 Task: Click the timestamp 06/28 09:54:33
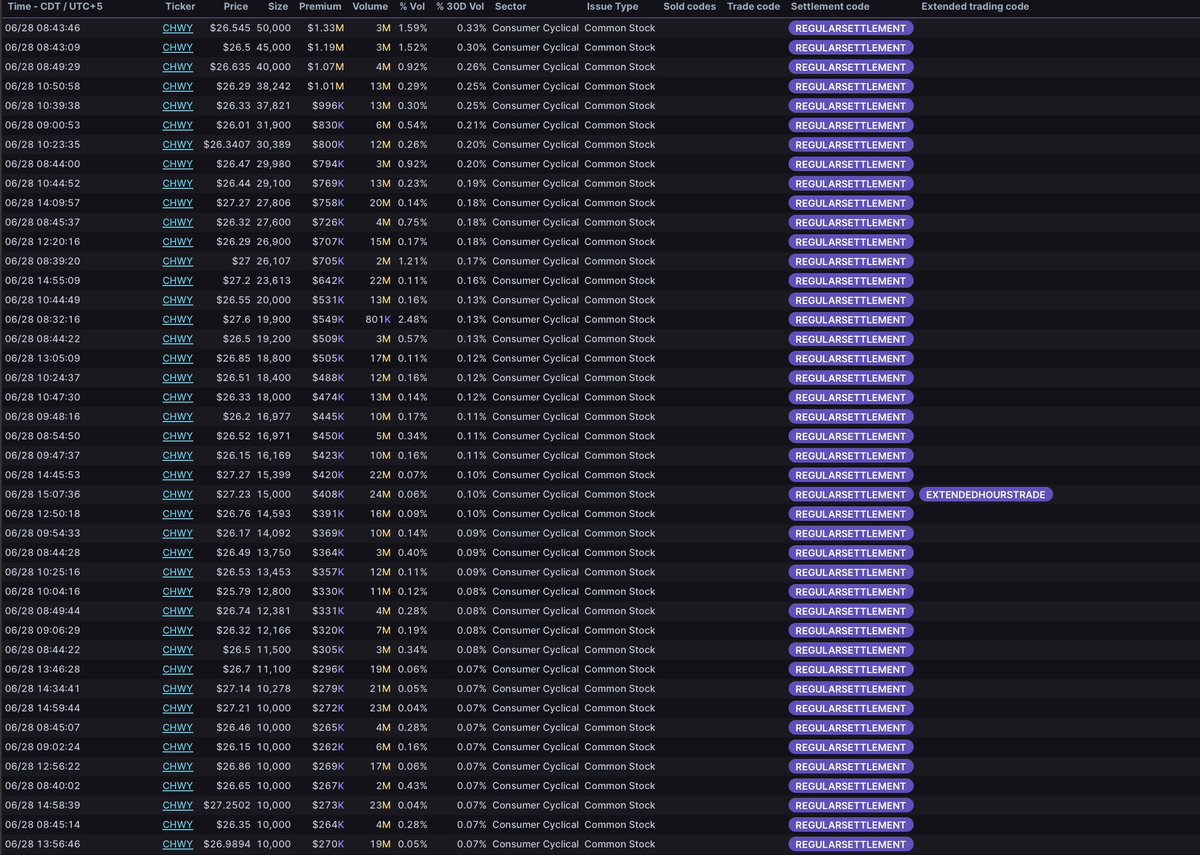tap(43, 534)
